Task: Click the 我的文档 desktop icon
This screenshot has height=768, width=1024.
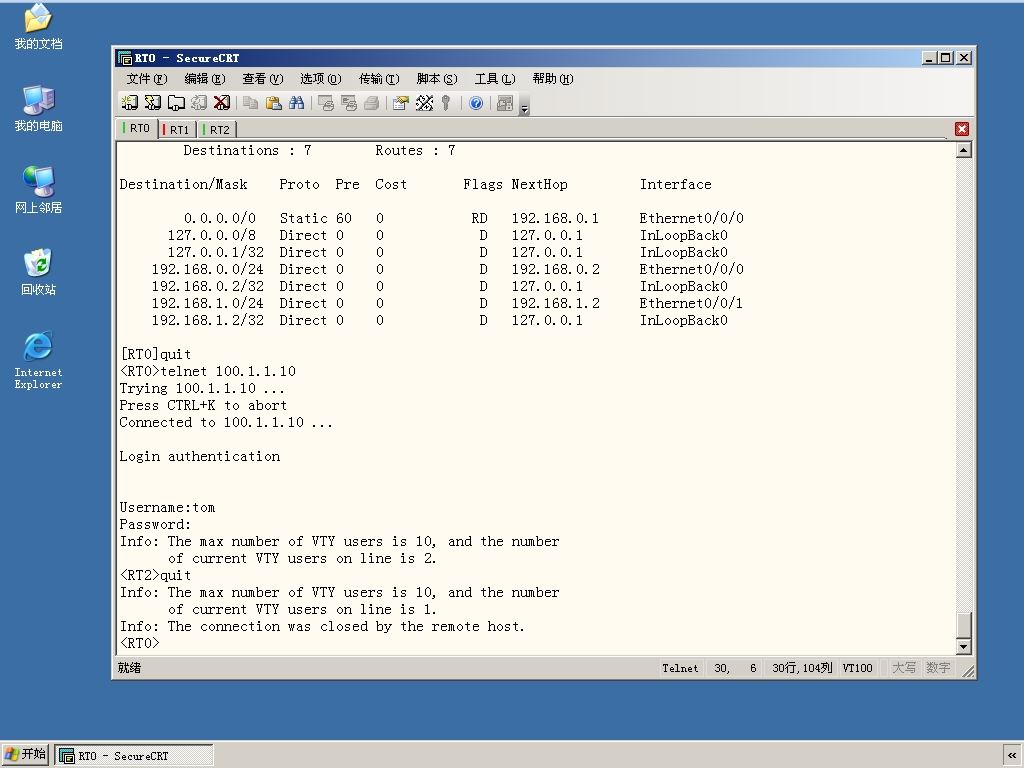Action: coord(38,27)
